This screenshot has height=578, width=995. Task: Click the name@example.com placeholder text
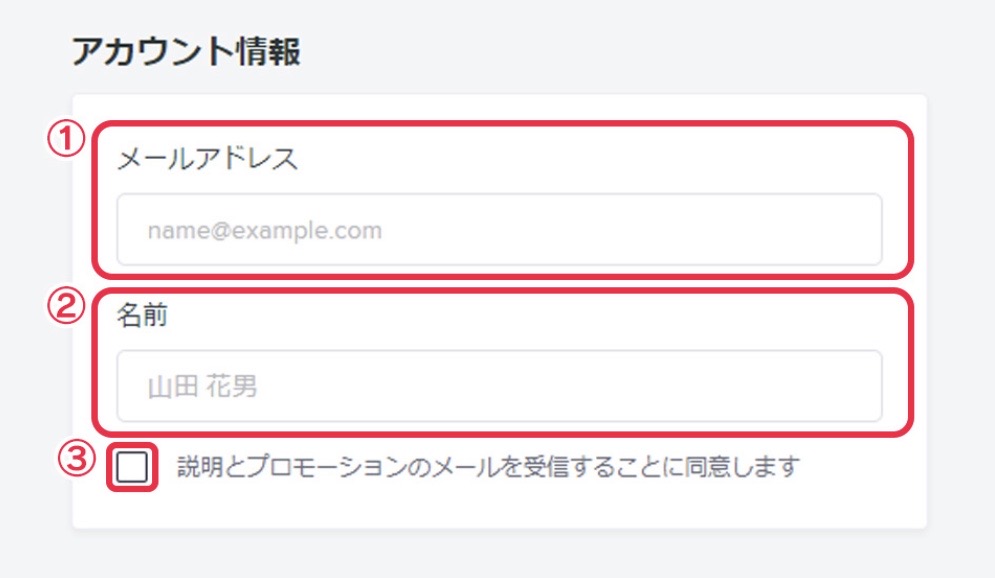pos(265,230)
